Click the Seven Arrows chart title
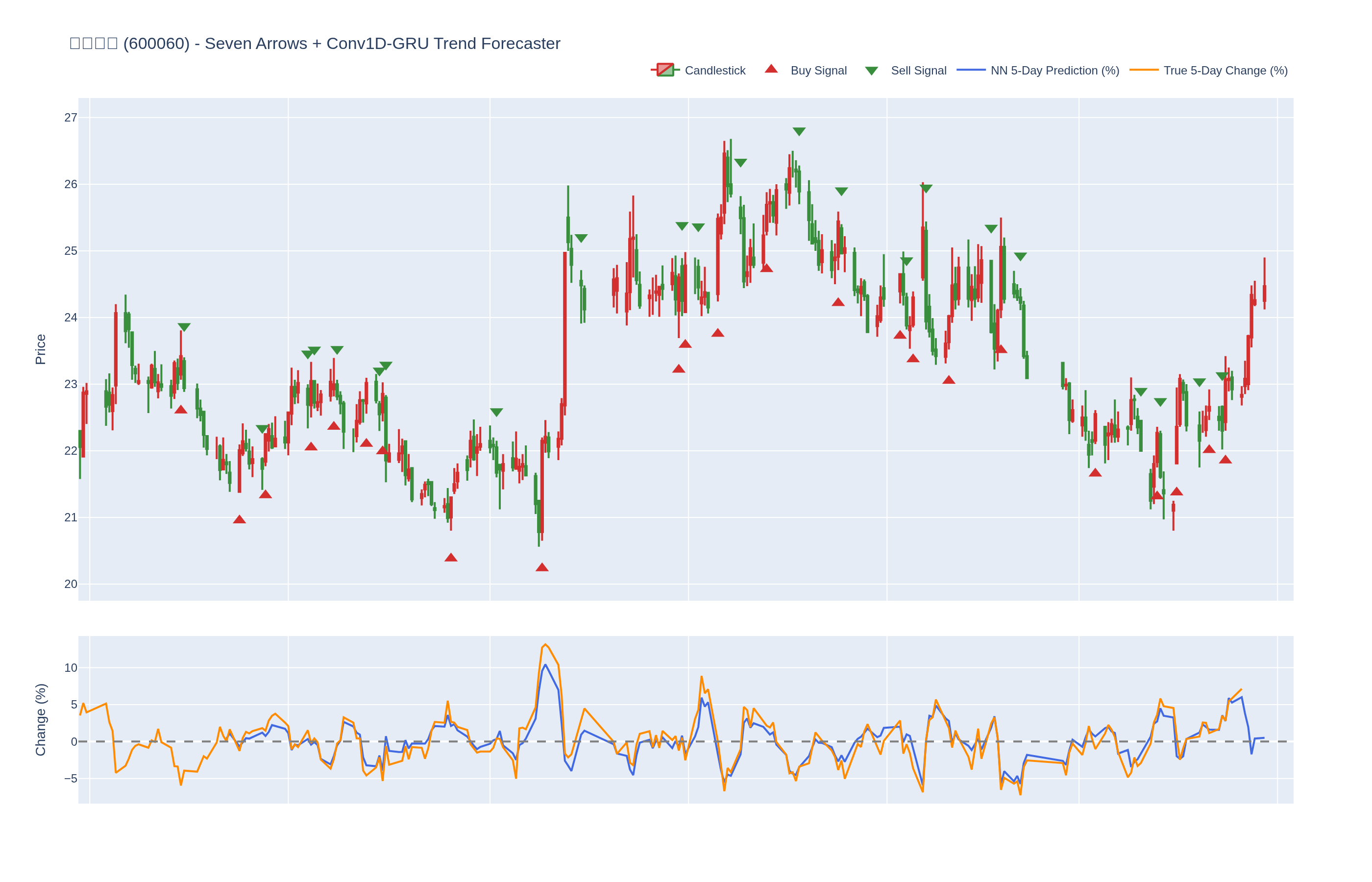 pyautogui.click(x=315, y=44)
